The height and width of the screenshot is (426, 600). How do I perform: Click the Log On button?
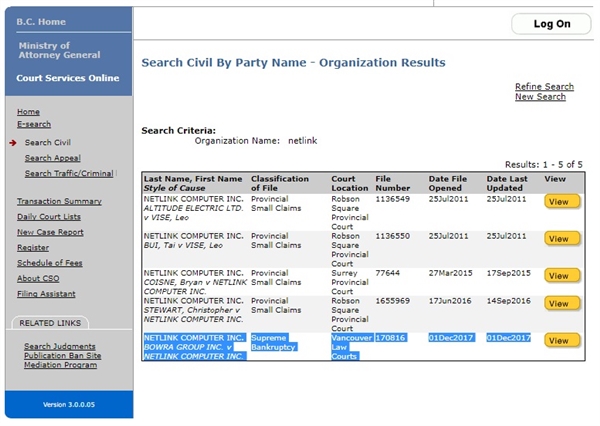(551, 24)
